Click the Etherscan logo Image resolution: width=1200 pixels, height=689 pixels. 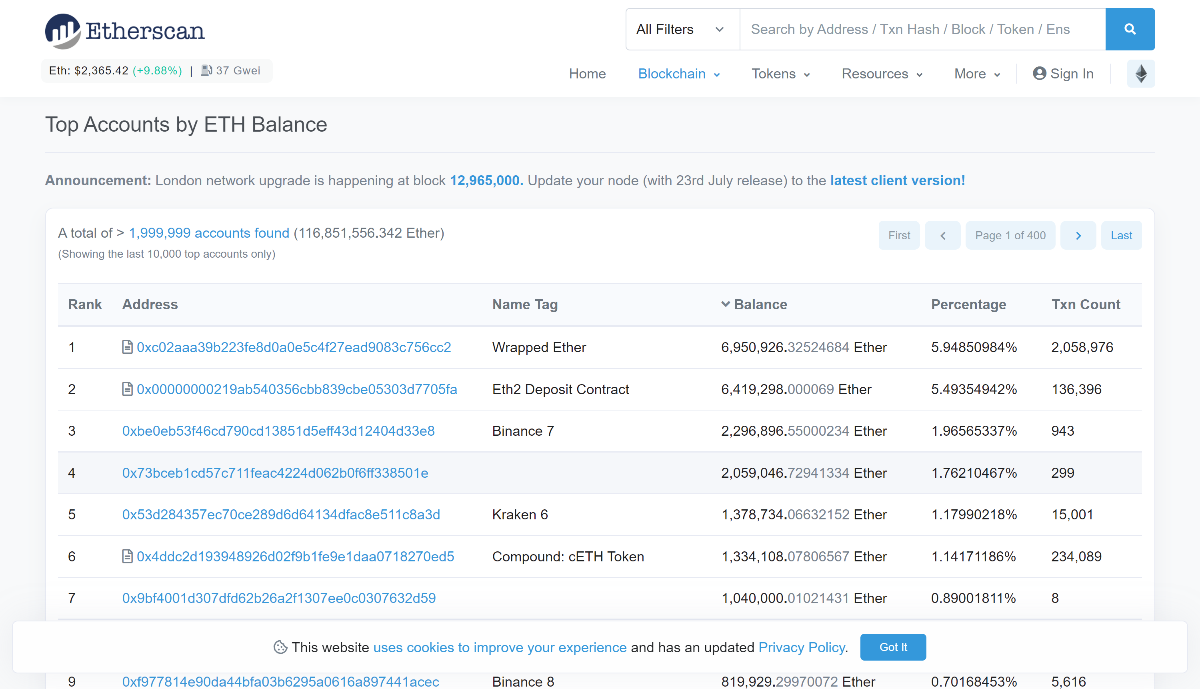[x=125, y=31]
